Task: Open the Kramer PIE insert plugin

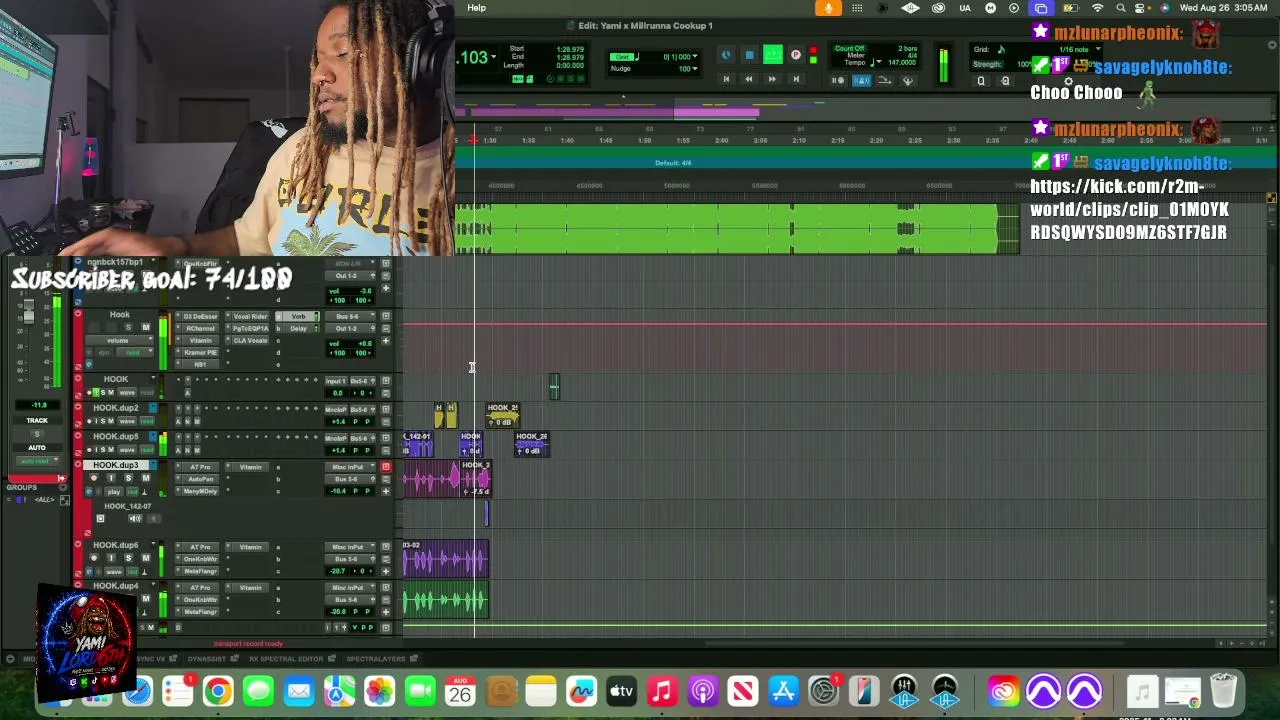Action: pyautogui.click(x=200, y=352)
